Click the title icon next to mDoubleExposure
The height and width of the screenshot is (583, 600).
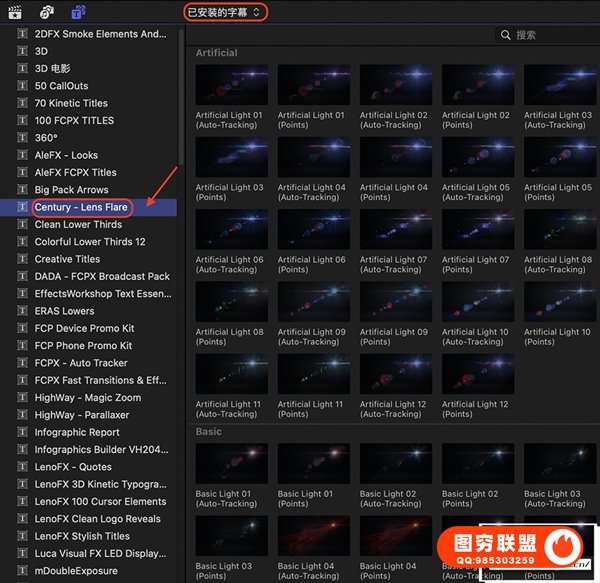coord(22,571)
